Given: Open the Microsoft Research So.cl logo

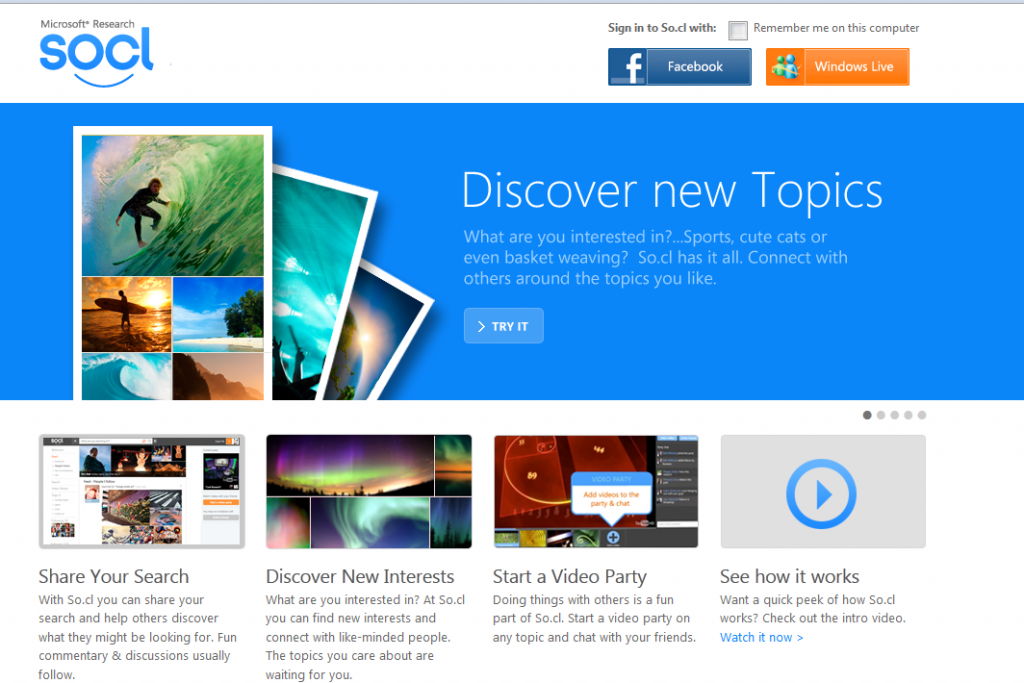Looking at the screenshot, I should click(97, 52).
